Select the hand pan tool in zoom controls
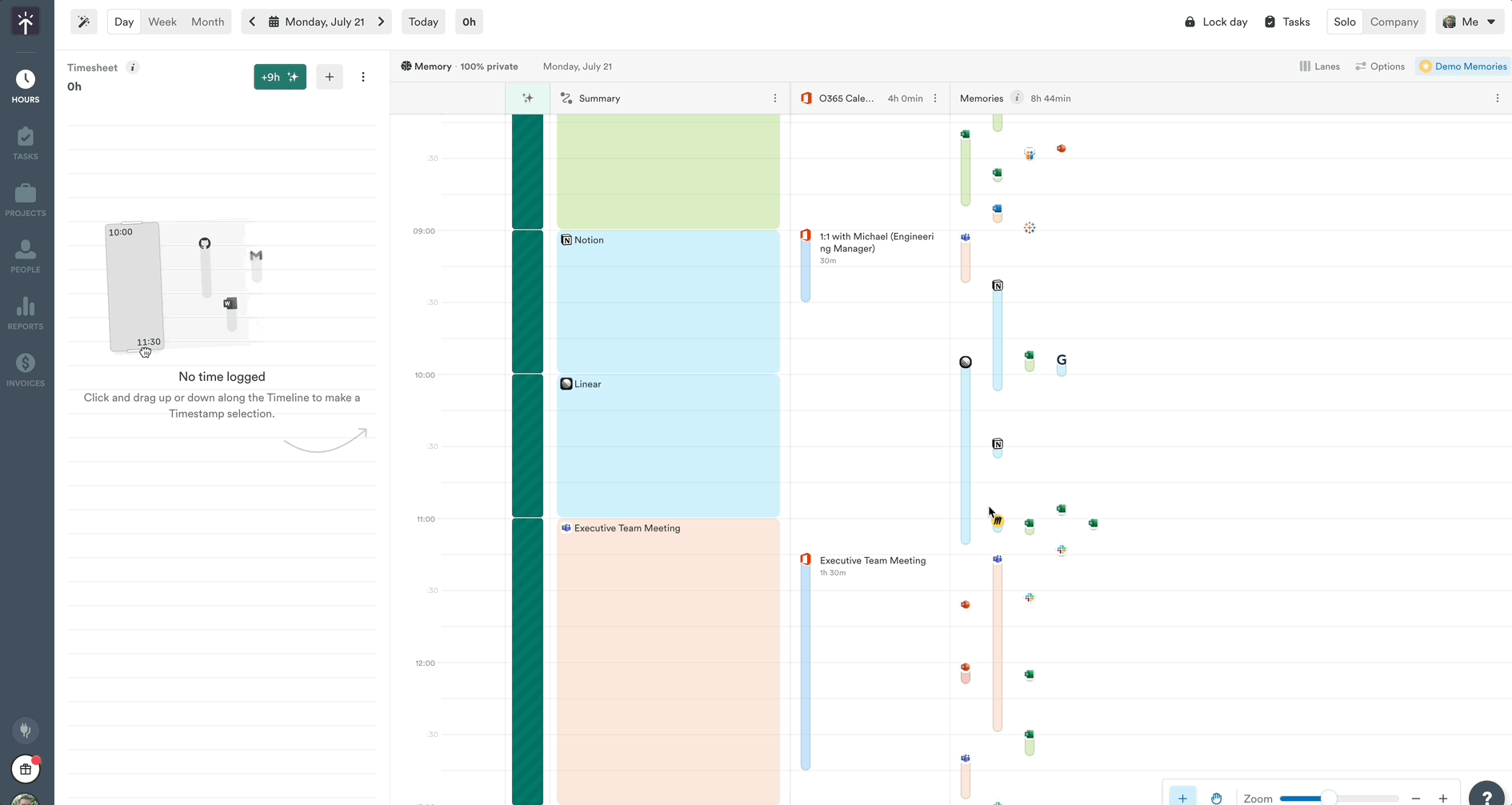1512x805 pixels. pos(1217,798)
